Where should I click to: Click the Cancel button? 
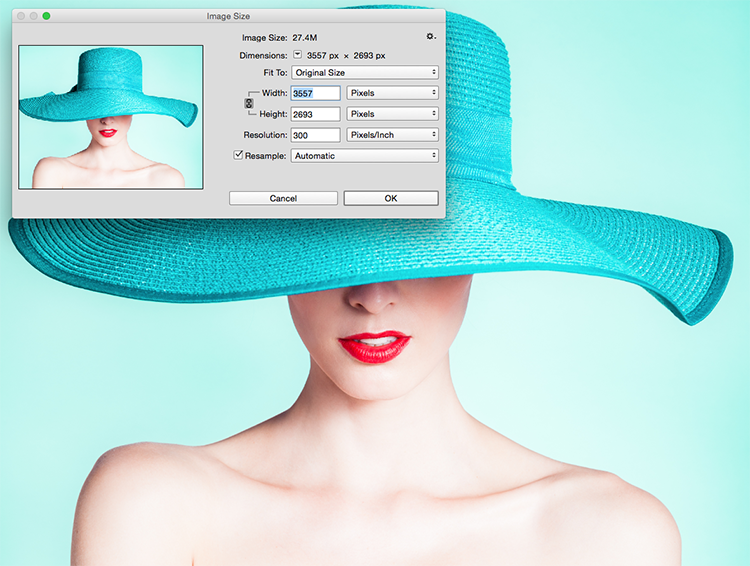[283, 198]
